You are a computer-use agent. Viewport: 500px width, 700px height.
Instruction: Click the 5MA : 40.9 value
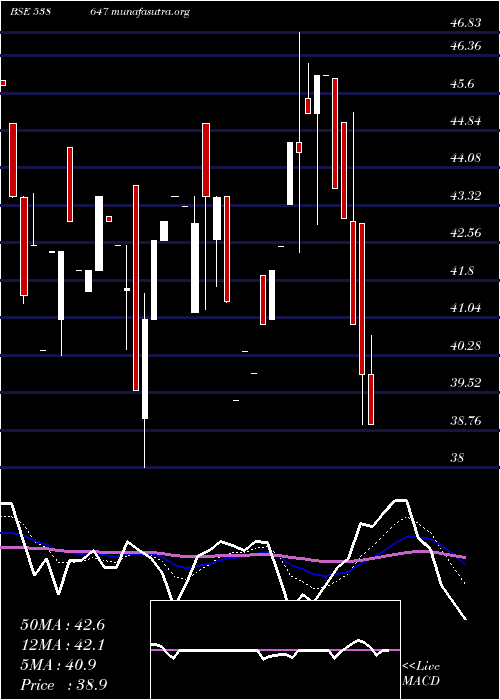tap(58, 665)
